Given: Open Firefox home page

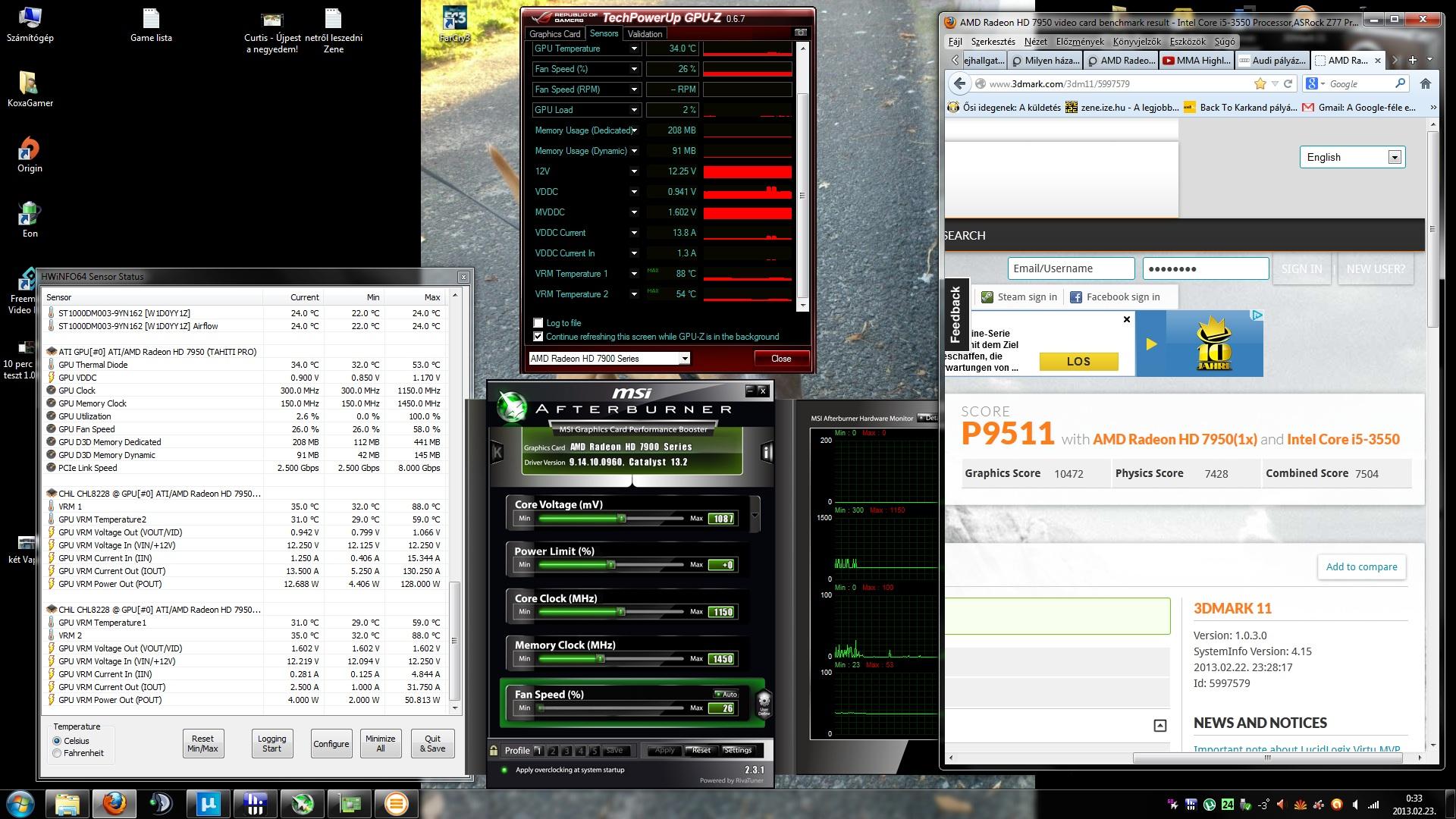Looking at the screenshot, I should point(1425,83).
